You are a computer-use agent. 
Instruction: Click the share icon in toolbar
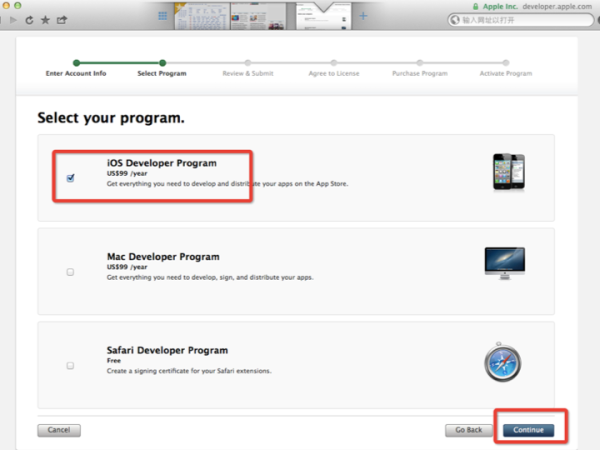point(62,20)
